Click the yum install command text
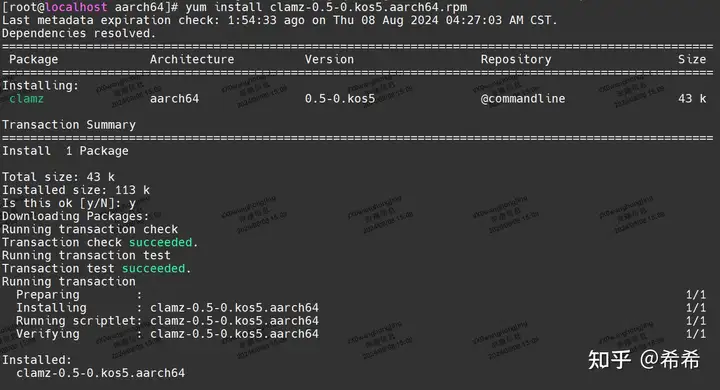The width and height of the screenshot is (720, 390). point(326,7)
